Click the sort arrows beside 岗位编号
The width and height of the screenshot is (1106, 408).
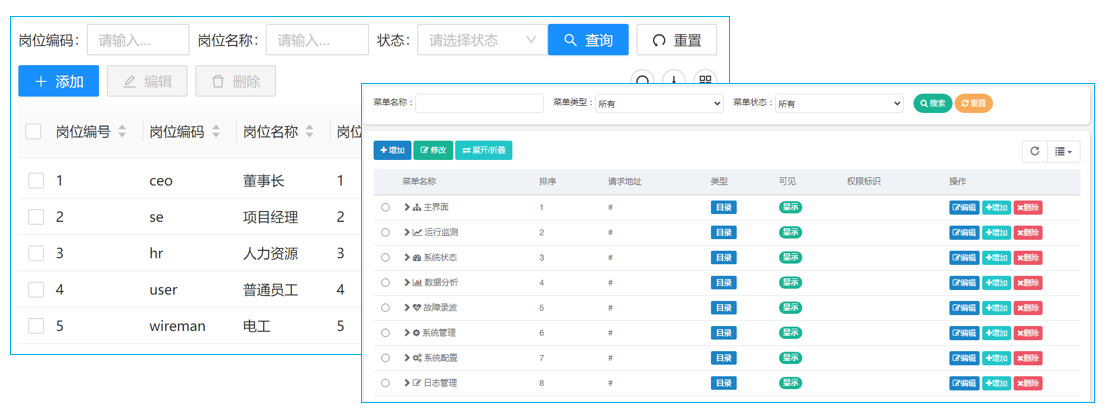[122, 132]
